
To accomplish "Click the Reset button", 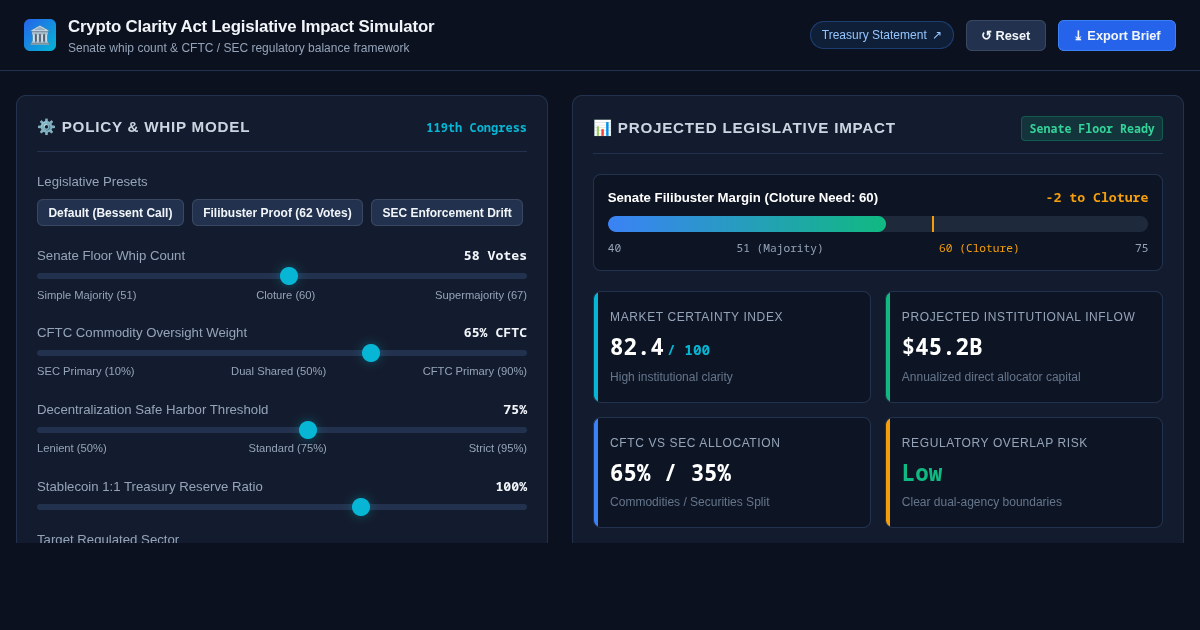I will pyautogui.click(x=1006, y=35).
